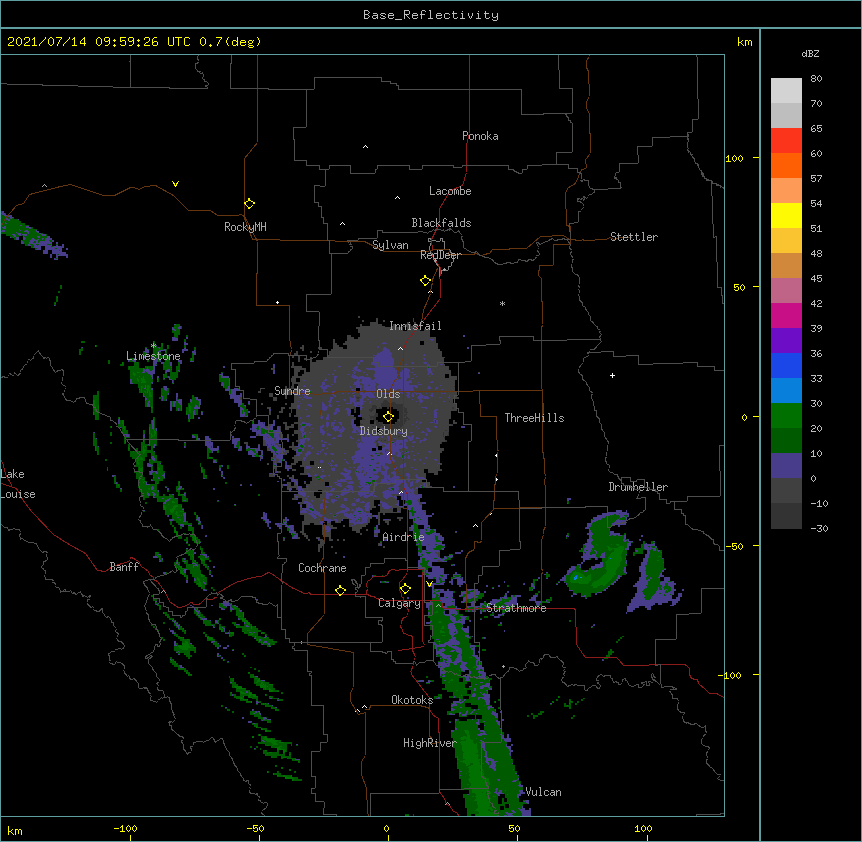Click the magenta 42 dBZ legend band

coord(786,315)
